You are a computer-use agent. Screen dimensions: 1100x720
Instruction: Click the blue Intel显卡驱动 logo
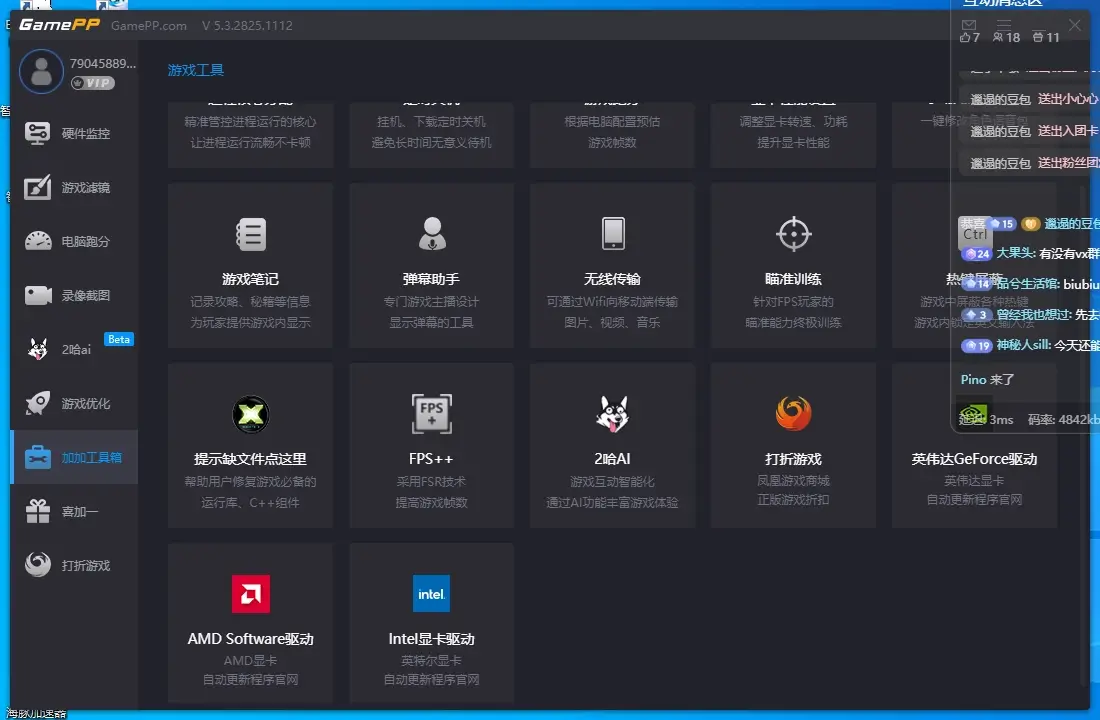(431, 593)
